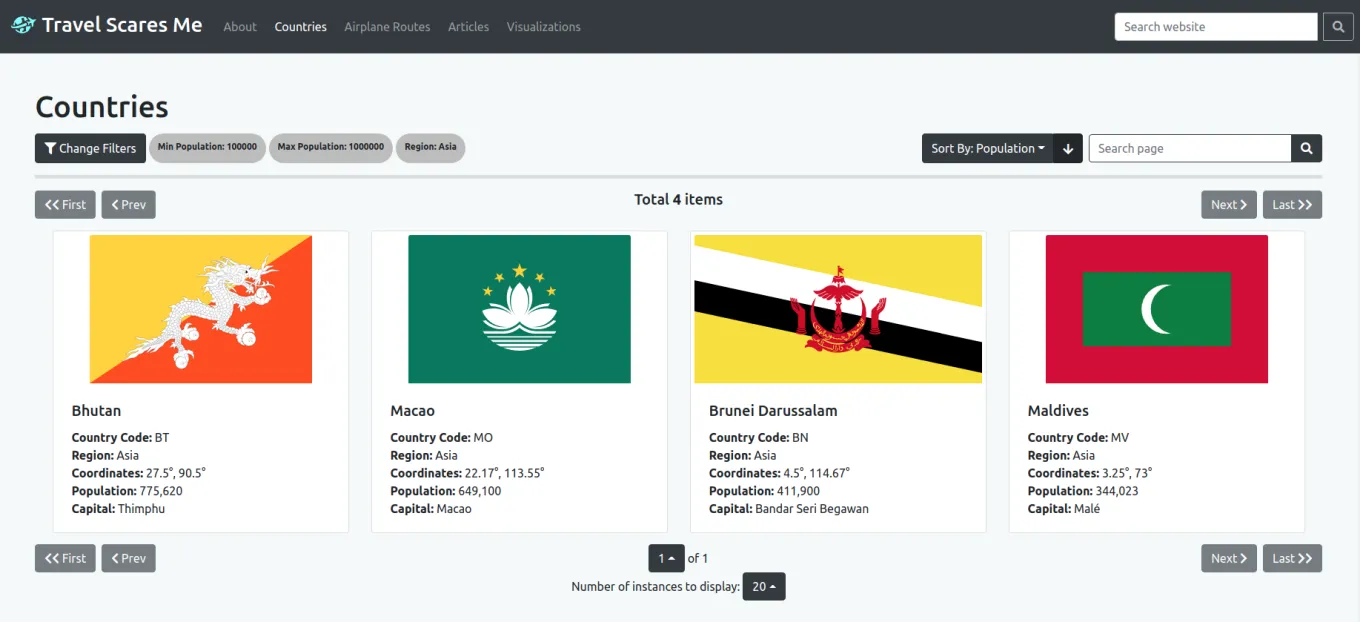This screenshot has width=1360, height=622.
Task: Open the Change Filters panel
Action: (x=90, y=148)
